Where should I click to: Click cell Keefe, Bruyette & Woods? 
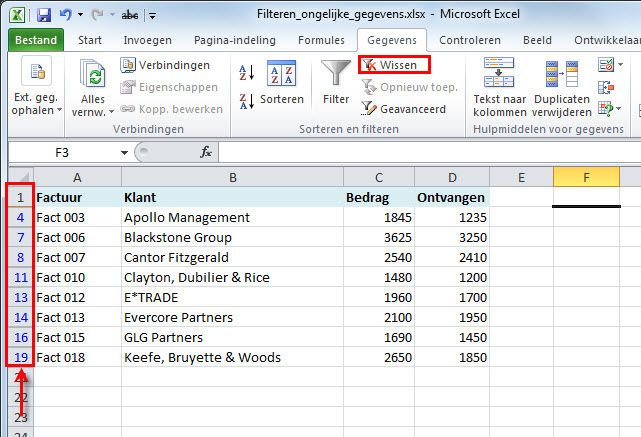[x=232, y=358]
